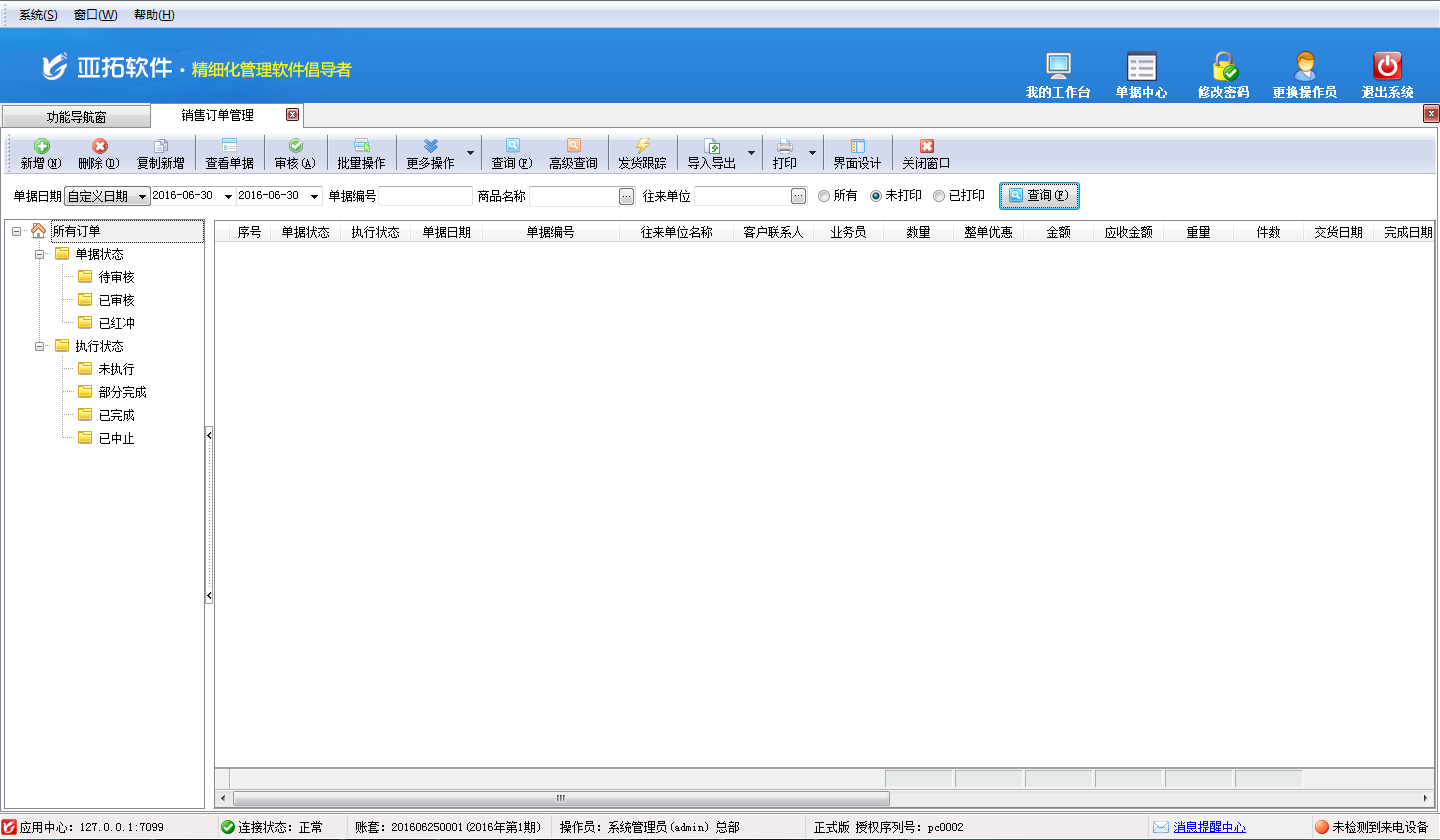The height and width of the screenshot is (840, 1440).
Task: Select the 所有 radio button
Action: 824,196
